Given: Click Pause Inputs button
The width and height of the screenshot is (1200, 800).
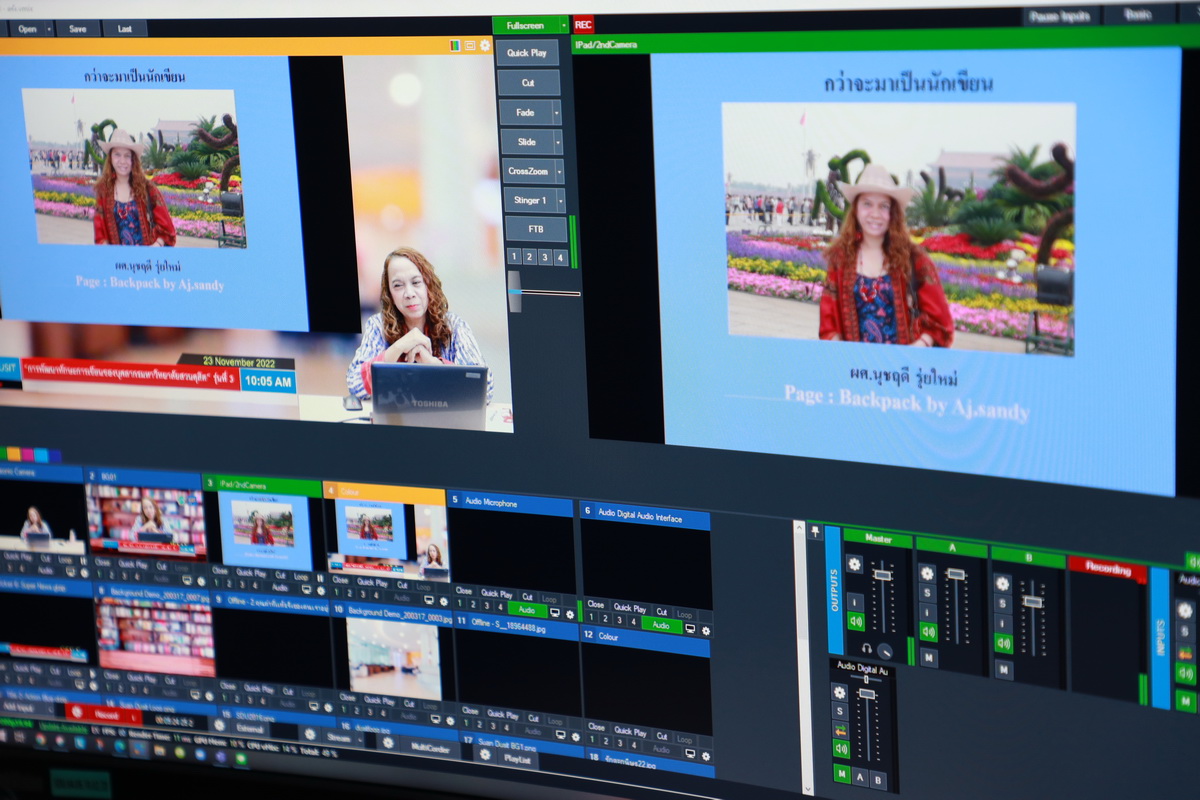Looking at the screenshot, I should point(1060,16).
